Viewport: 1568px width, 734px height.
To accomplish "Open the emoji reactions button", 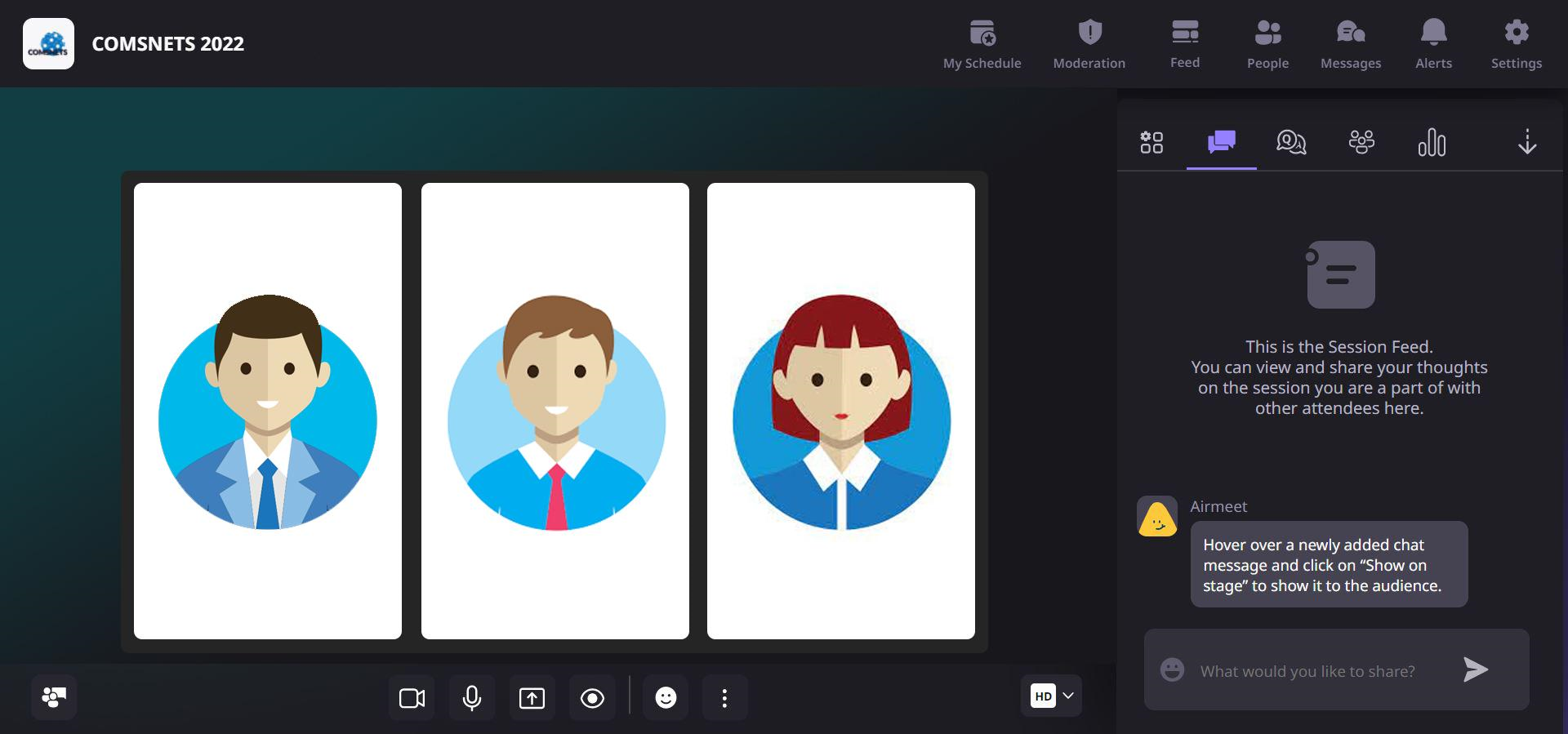I will 666,697.
